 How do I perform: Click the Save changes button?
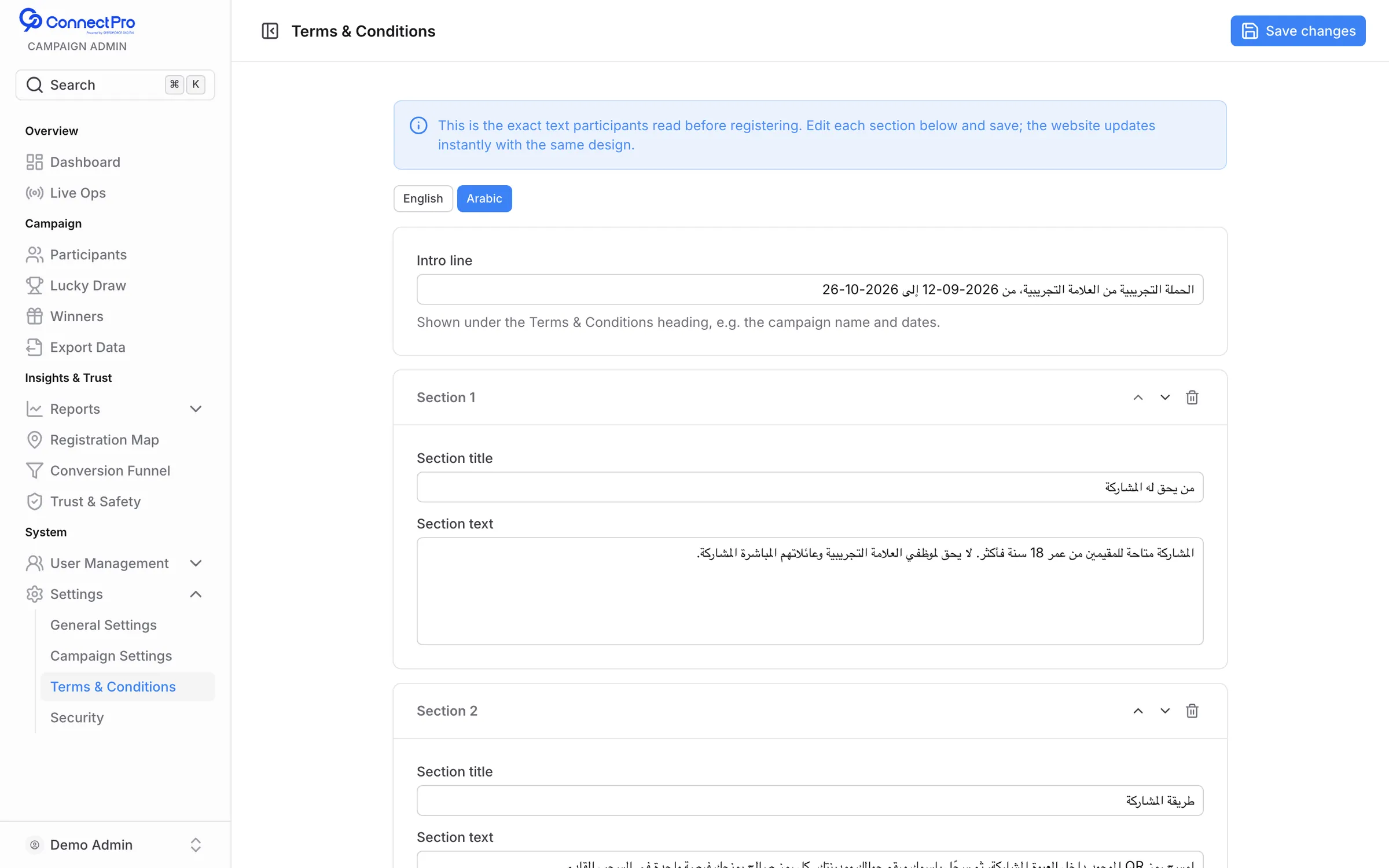pyautogui.click(x=1298, y=31)
